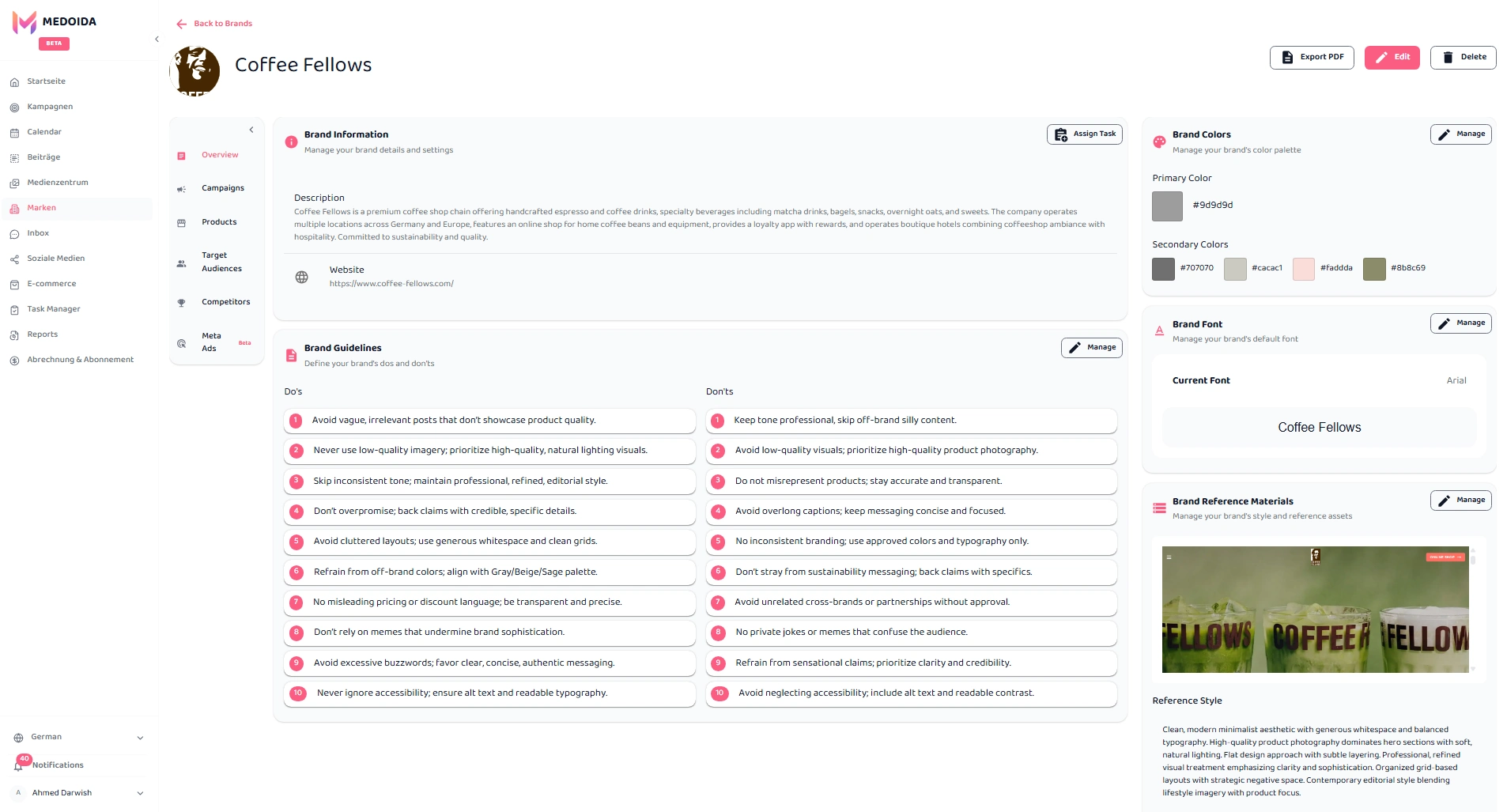
Task: Click the Brand Colors palette icon
Action: point(1159,142)
